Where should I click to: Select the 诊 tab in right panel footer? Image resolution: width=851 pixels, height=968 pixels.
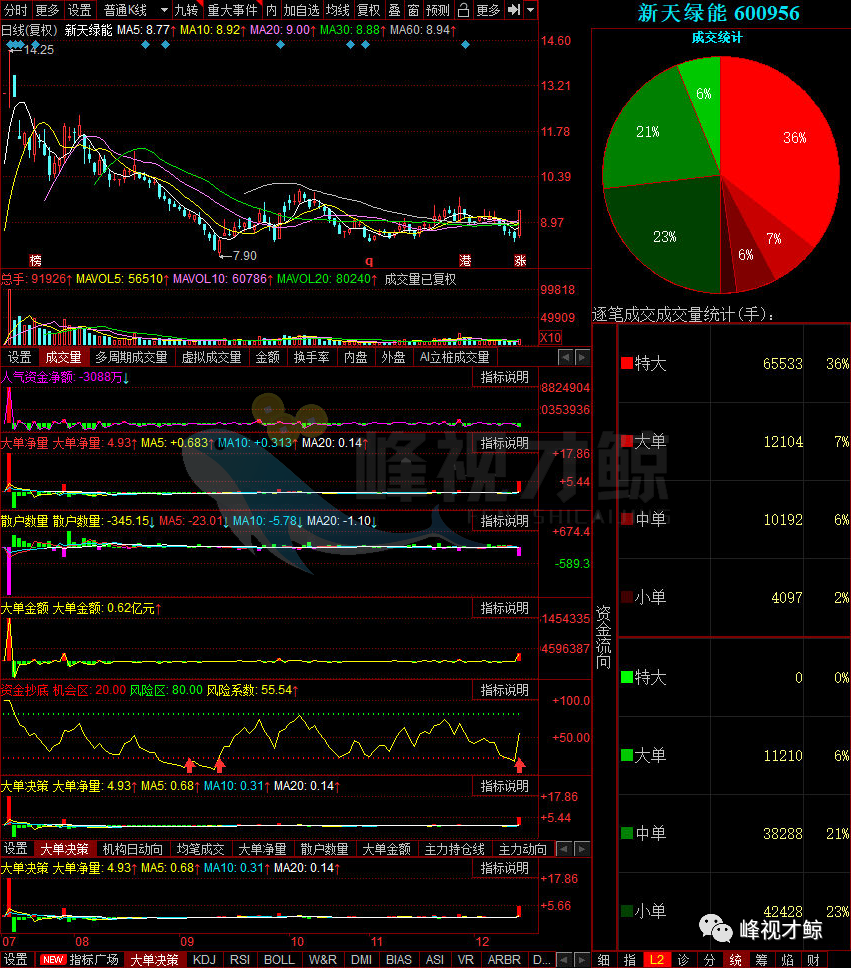(x=683, y=960)
